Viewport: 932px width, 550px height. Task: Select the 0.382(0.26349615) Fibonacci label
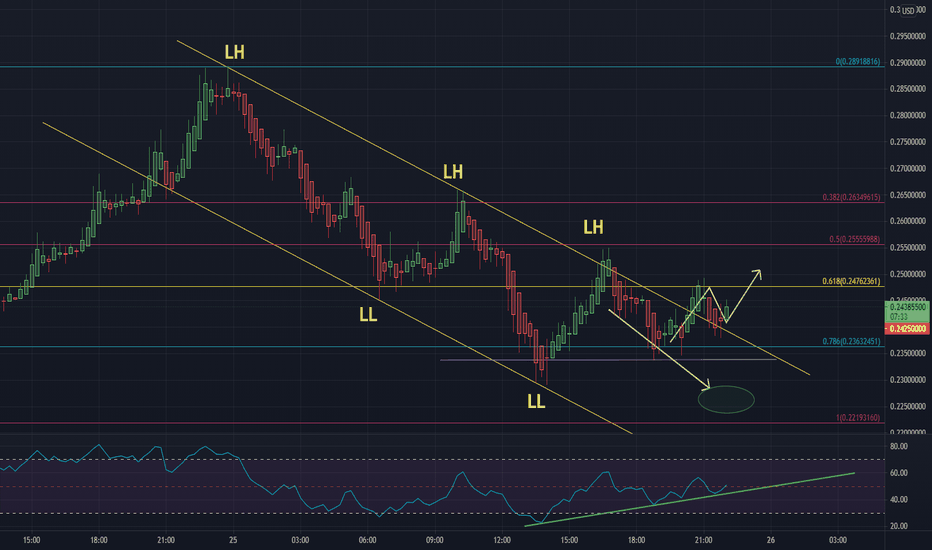(851, 197)
